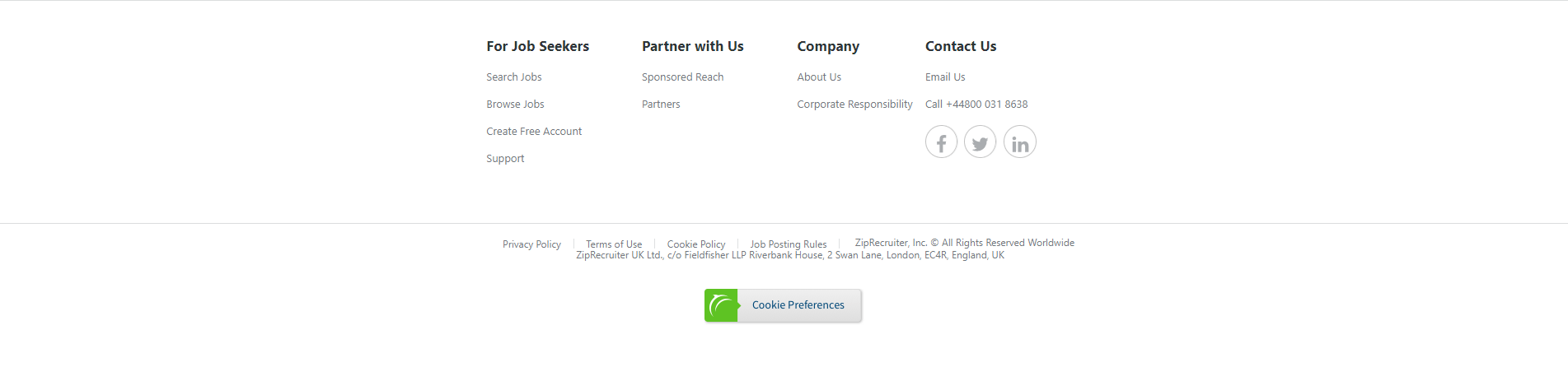Click the Partners footer link
1568x381 pixels.
click(x=661, y=105)
